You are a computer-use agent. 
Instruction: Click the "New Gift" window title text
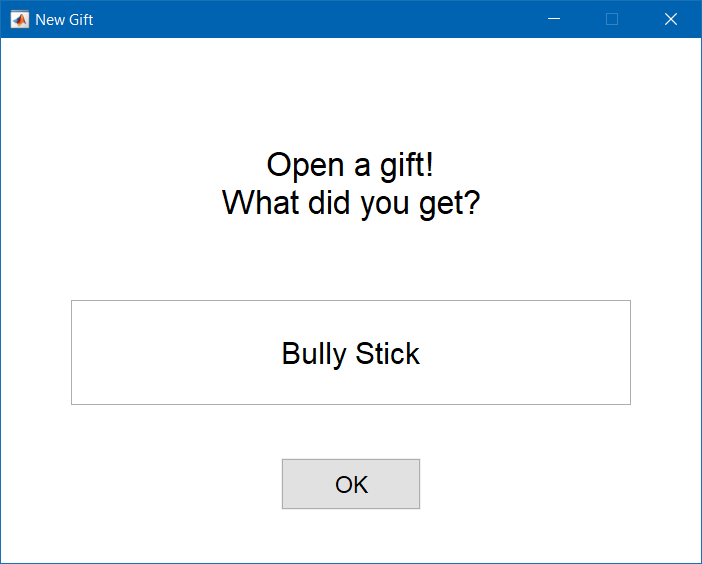(x=64, y=19)
